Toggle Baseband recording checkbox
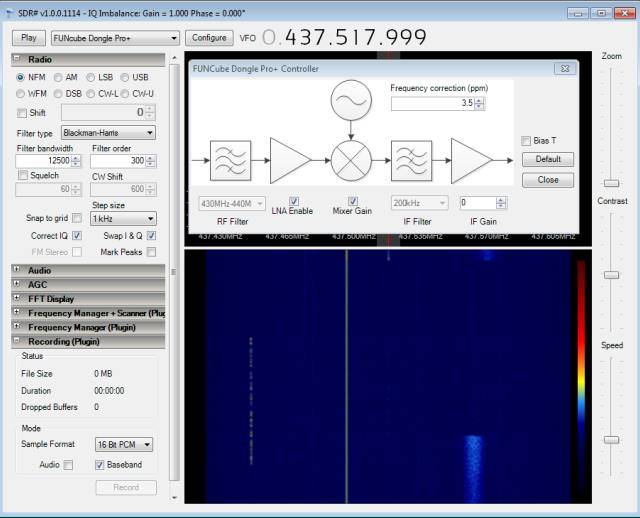Screen dimensions: 640x518 tap(99, 465)
